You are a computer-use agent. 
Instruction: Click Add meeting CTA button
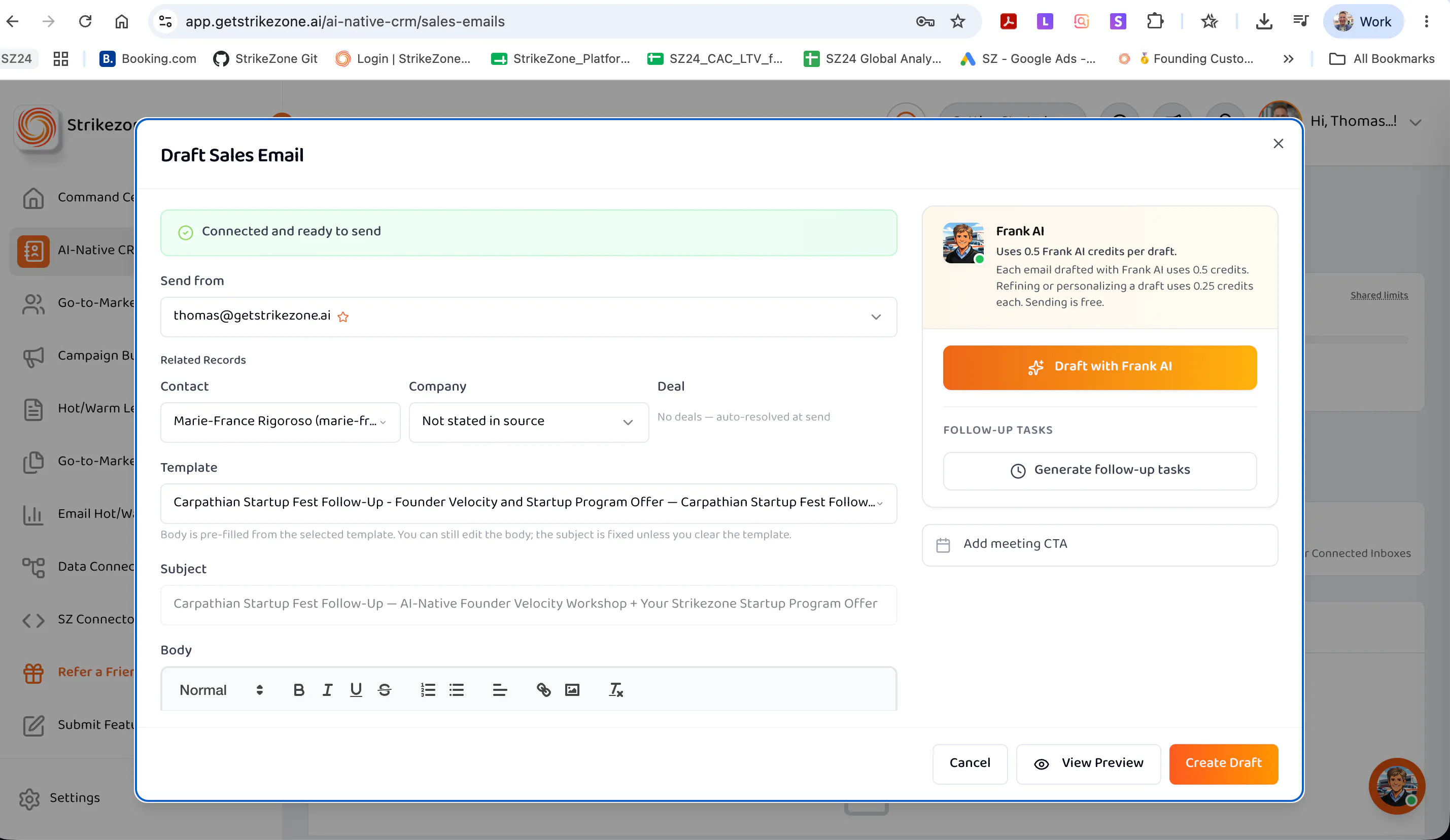[x=1099, y=544]
